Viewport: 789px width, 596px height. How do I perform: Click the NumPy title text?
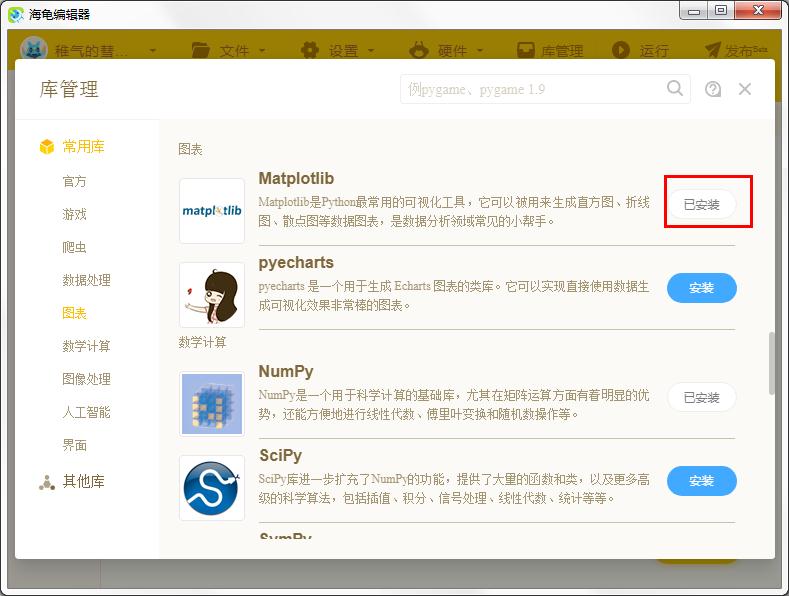(x=286, y=371)
